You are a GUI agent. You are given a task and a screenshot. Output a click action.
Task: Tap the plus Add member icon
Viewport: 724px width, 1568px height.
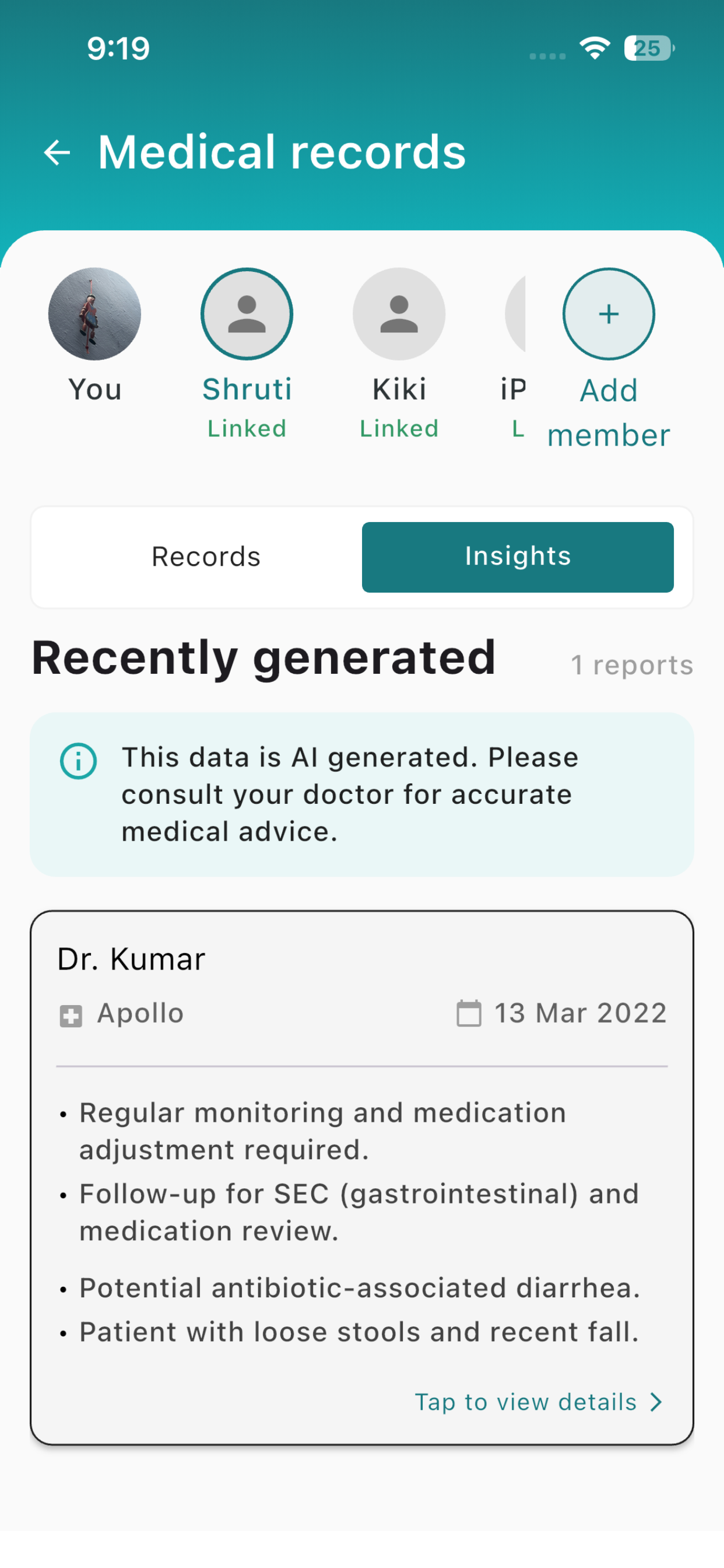609,313
